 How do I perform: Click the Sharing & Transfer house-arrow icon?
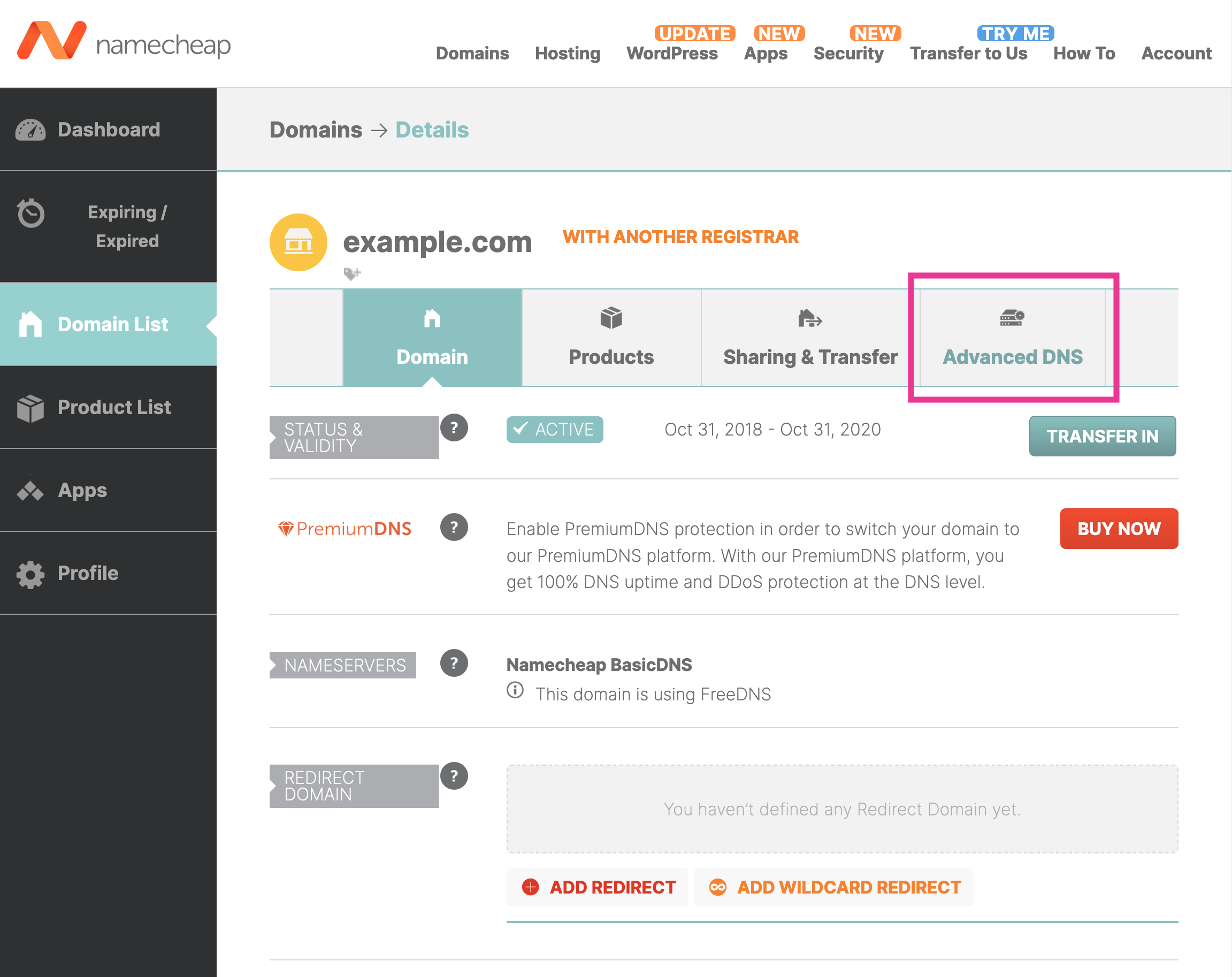click(810, 318)
